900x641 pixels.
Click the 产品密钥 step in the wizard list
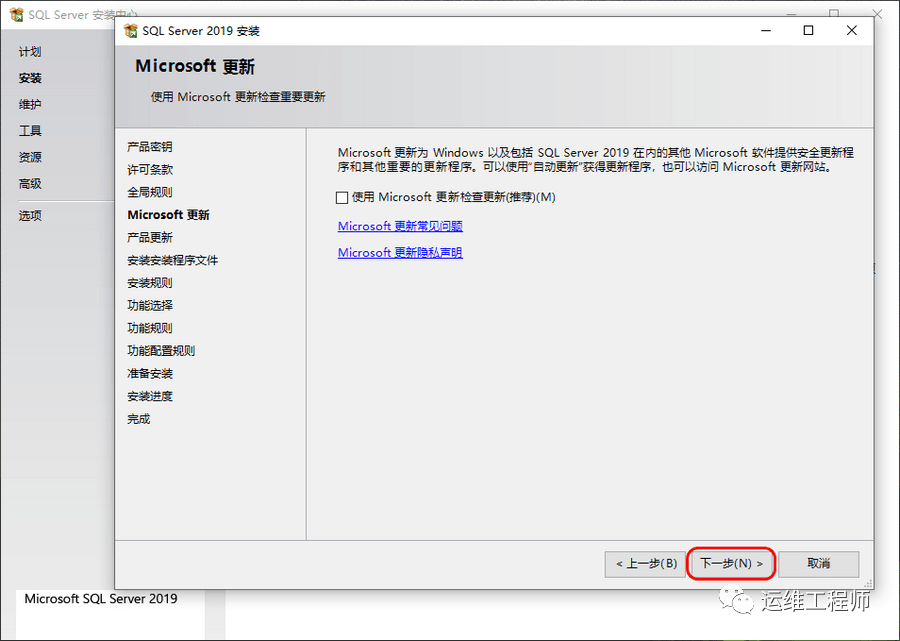(150, 147)
